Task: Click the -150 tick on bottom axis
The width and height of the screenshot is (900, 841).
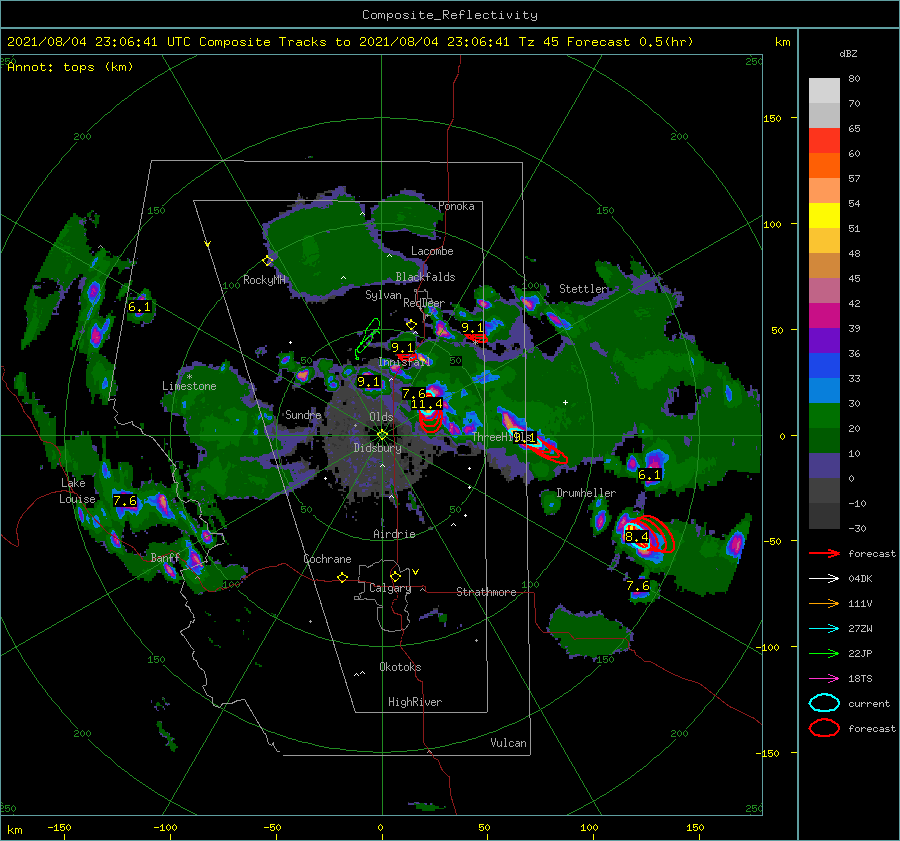Action: 59,827
